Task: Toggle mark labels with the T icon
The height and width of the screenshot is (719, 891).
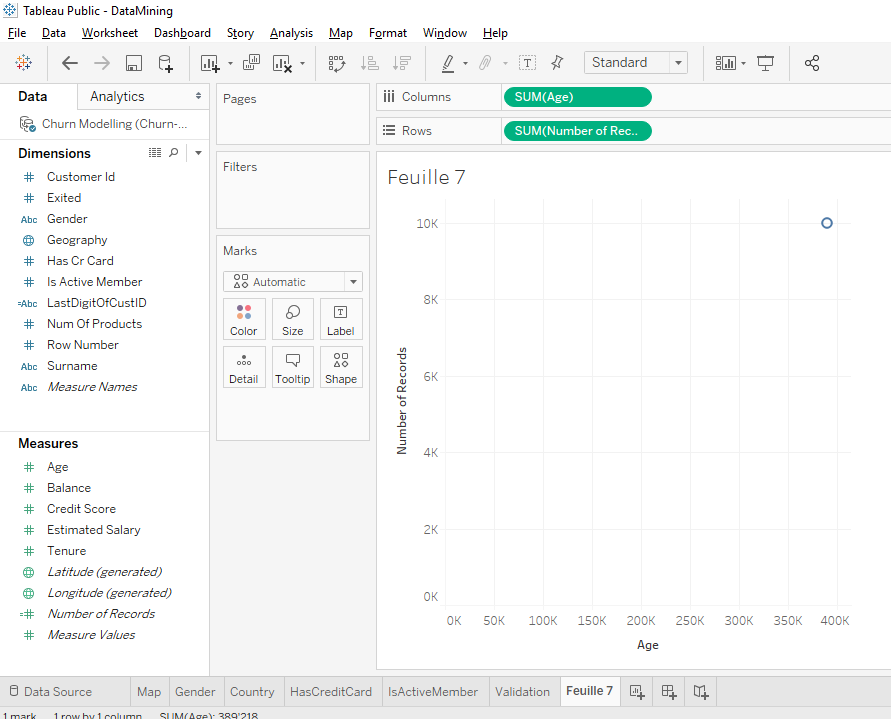Action: (x=527, y=62)
